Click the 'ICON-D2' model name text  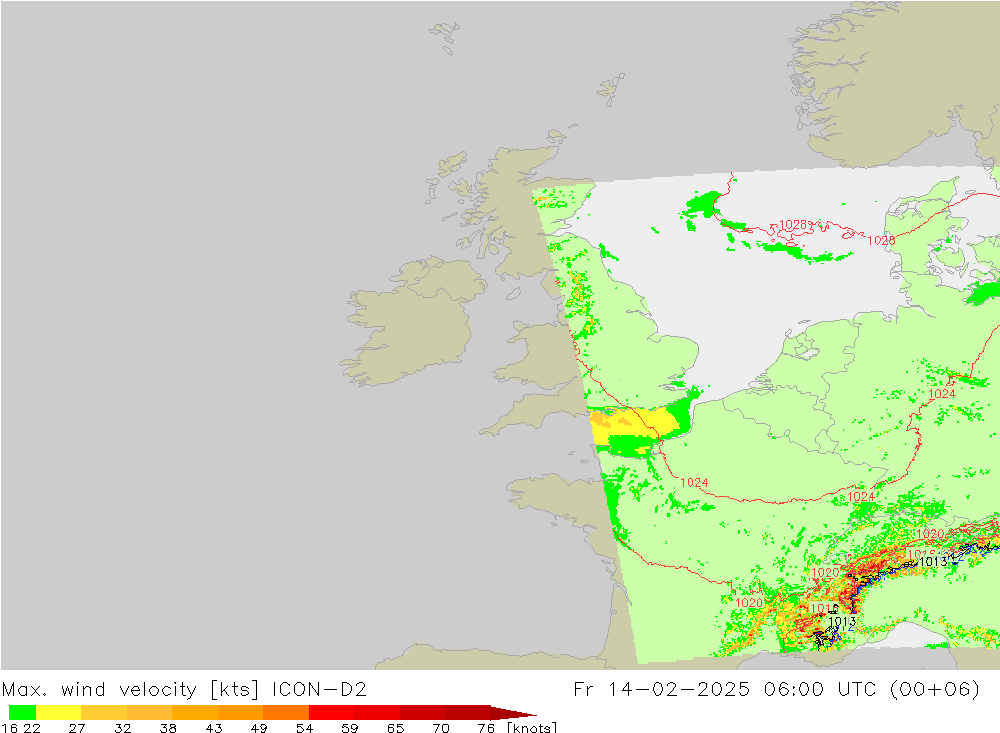320,690
